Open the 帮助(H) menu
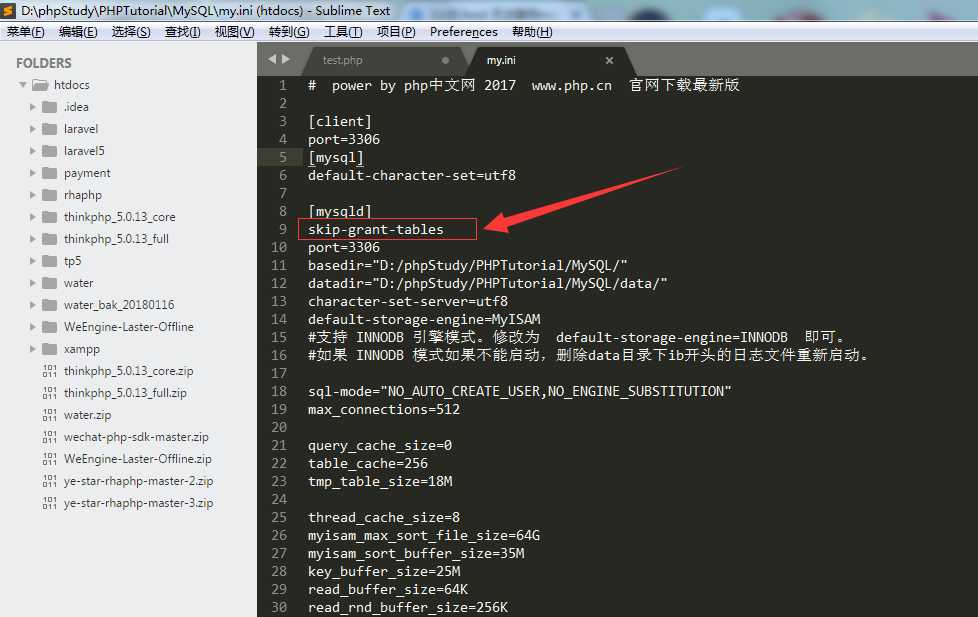978x617 pixels. [532, 32]
